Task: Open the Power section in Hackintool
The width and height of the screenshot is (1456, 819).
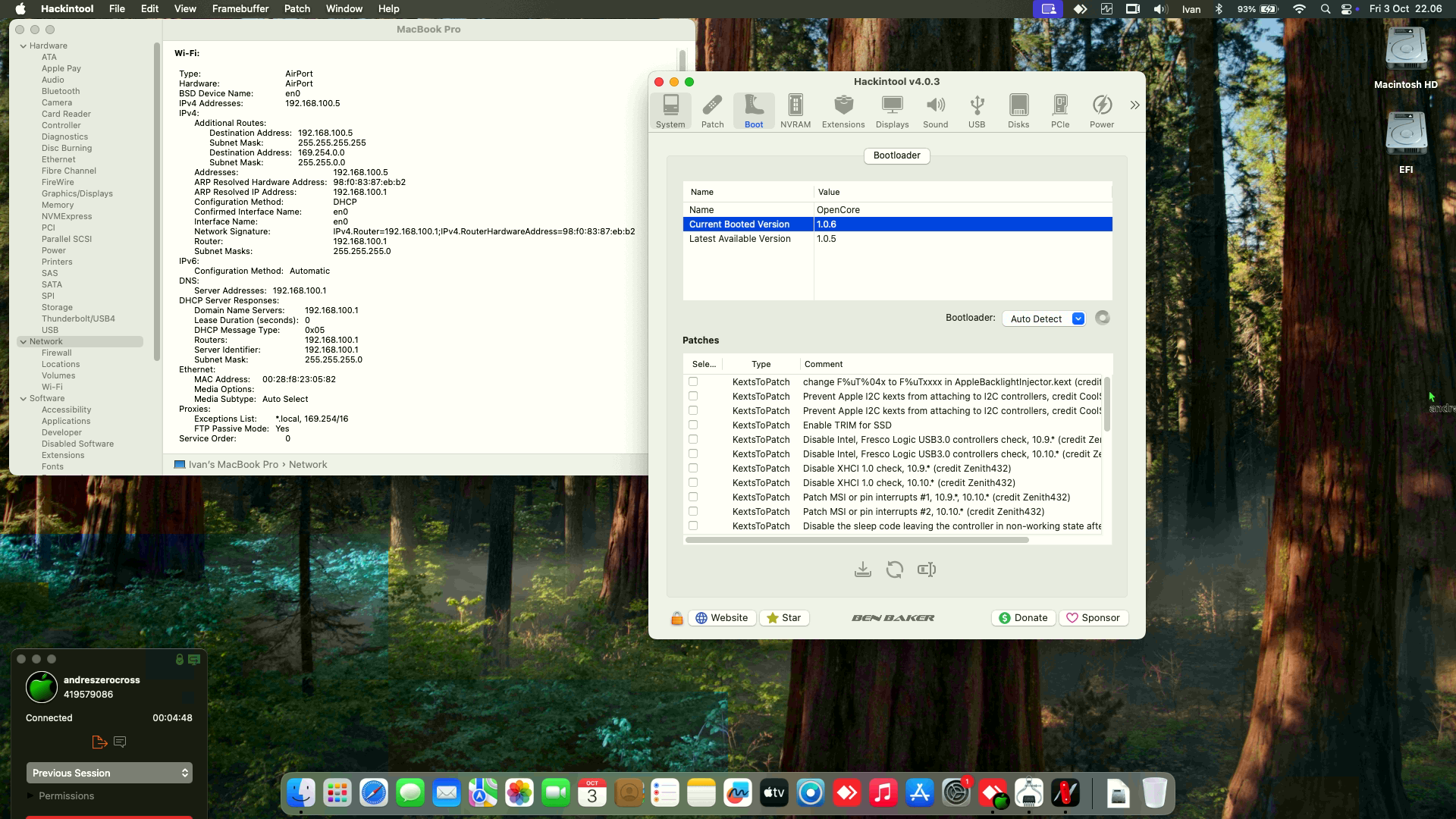Action: tap(1102, 111)
